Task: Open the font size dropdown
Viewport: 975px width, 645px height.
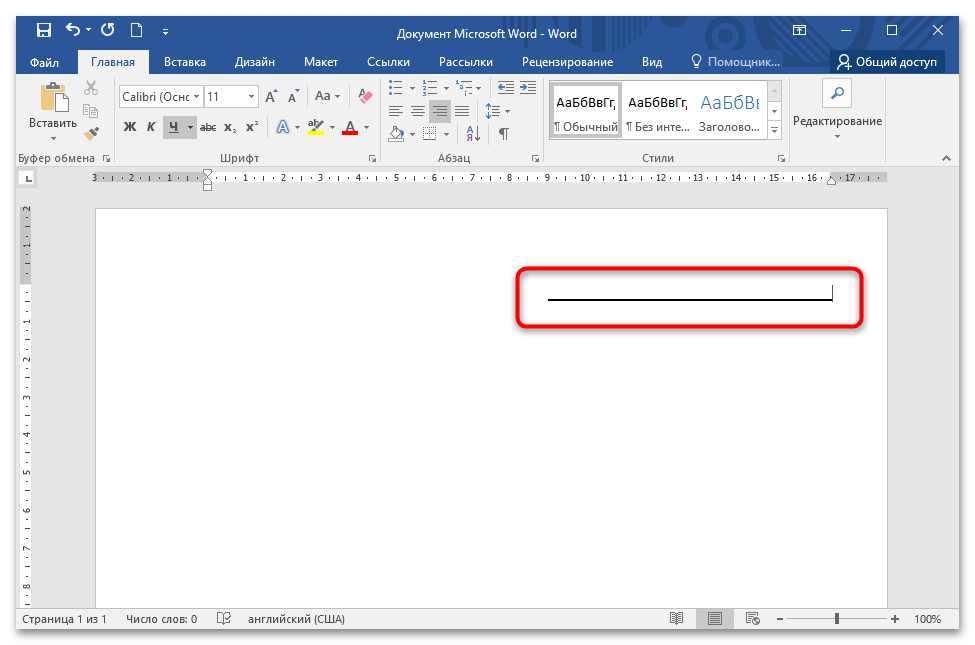Action: pyautogui.click(x=251, y=97)
